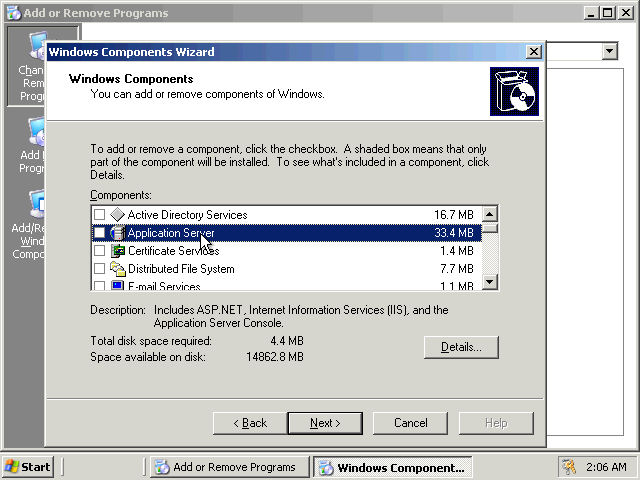Screen dimensions: 640x480
Task: Click the components list scroll up arrow
Action: tap(490, 214)
